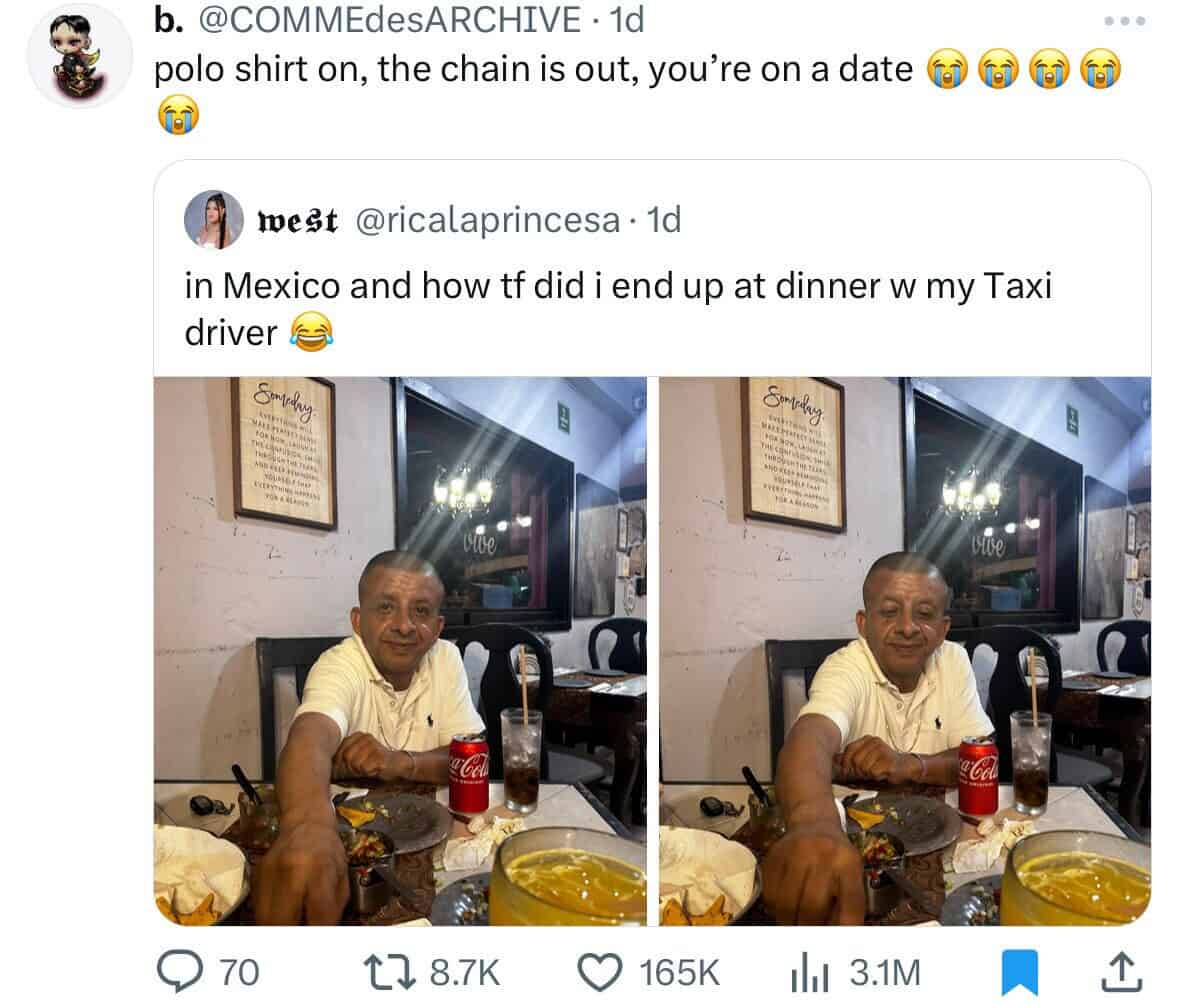Screen dimensions: 1179x1003
Task: Click the share upload icon
Action: (1122, 972)
